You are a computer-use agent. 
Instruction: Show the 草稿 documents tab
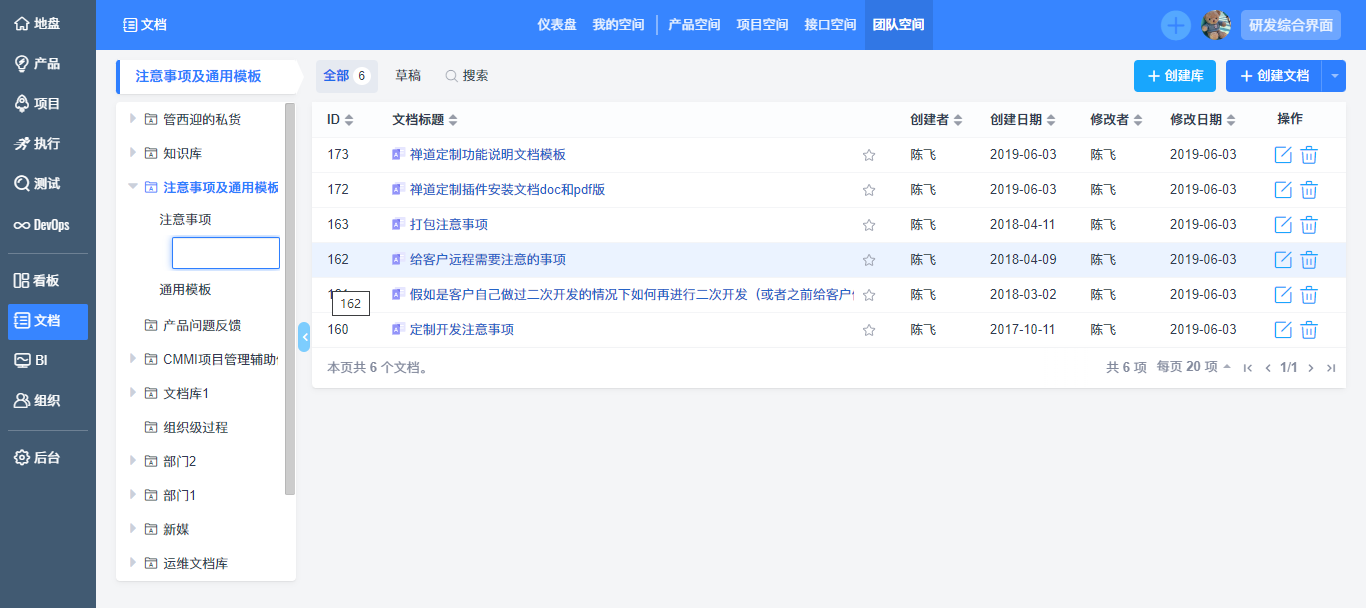(408, 76)
